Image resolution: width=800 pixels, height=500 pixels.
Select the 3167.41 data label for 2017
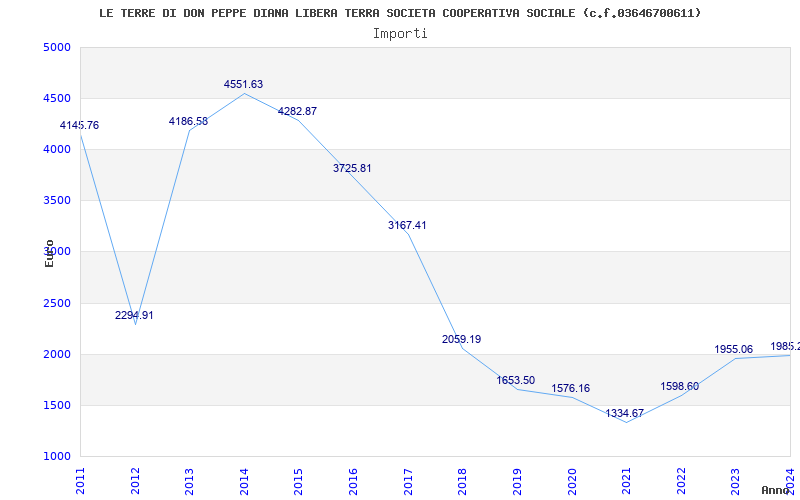[x=407, y=226]
